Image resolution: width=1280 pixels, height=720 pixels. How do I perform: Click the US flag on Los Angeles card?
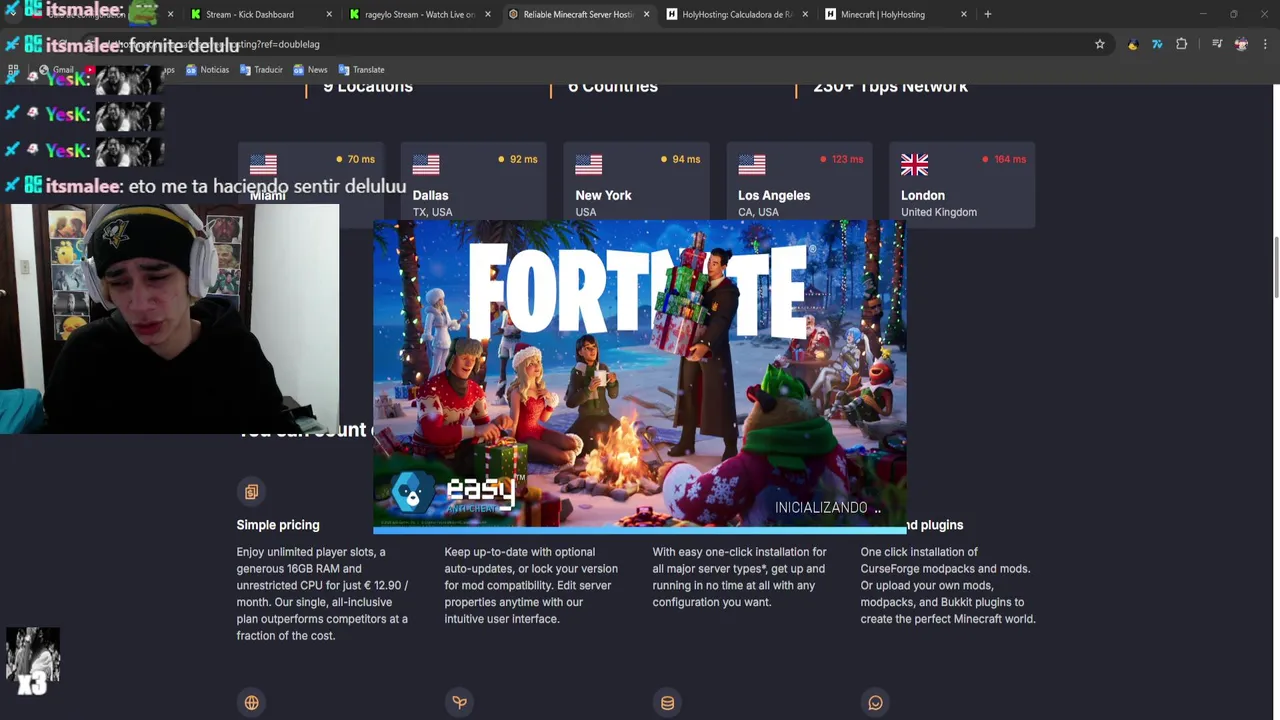[752, 164]
